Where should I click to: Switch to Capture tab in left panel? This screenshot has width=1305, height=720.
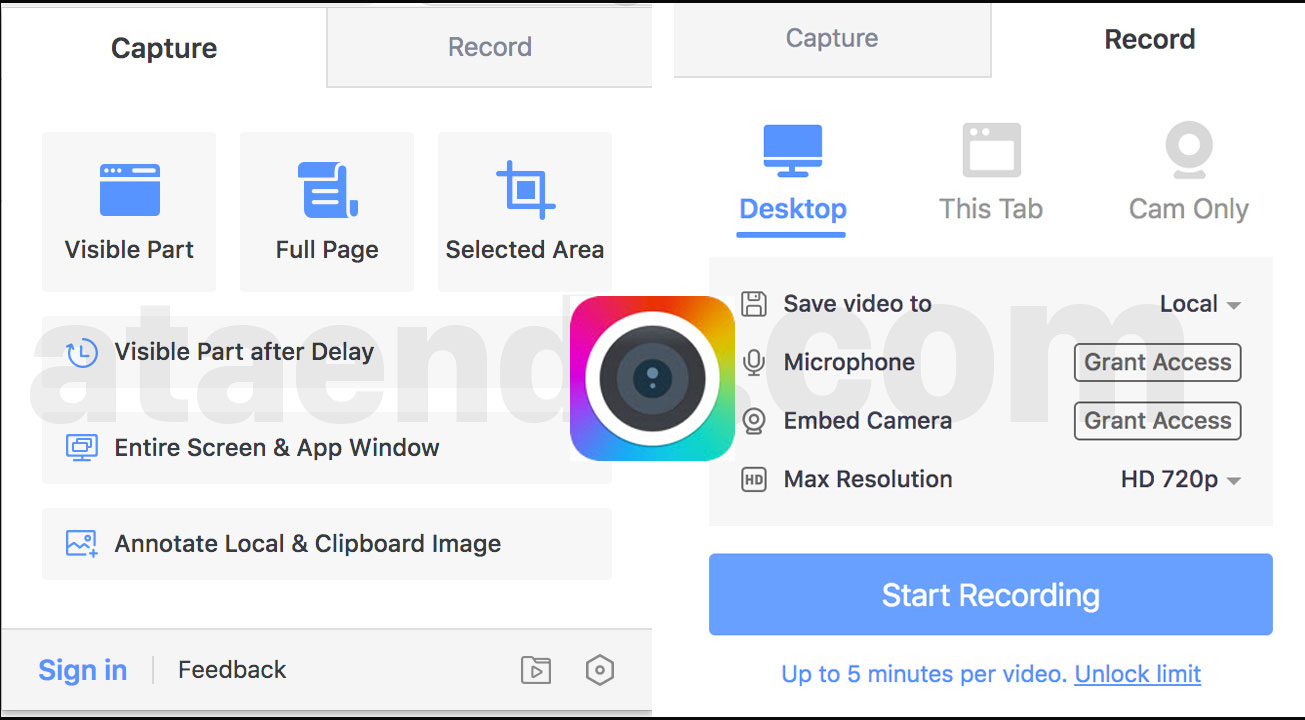tap(164, 48)
